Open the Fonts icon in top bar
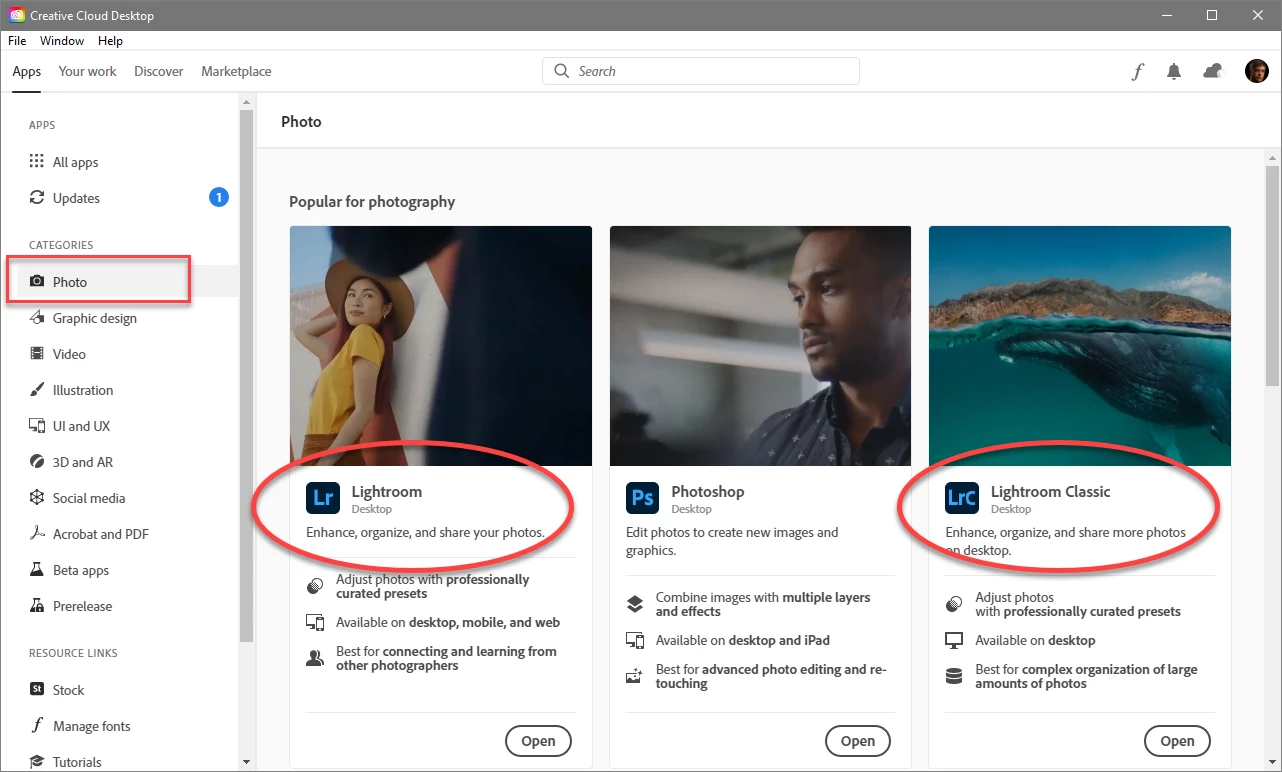The width and height of the screenshot is (1282, 772). click(x=1137, y=71)
